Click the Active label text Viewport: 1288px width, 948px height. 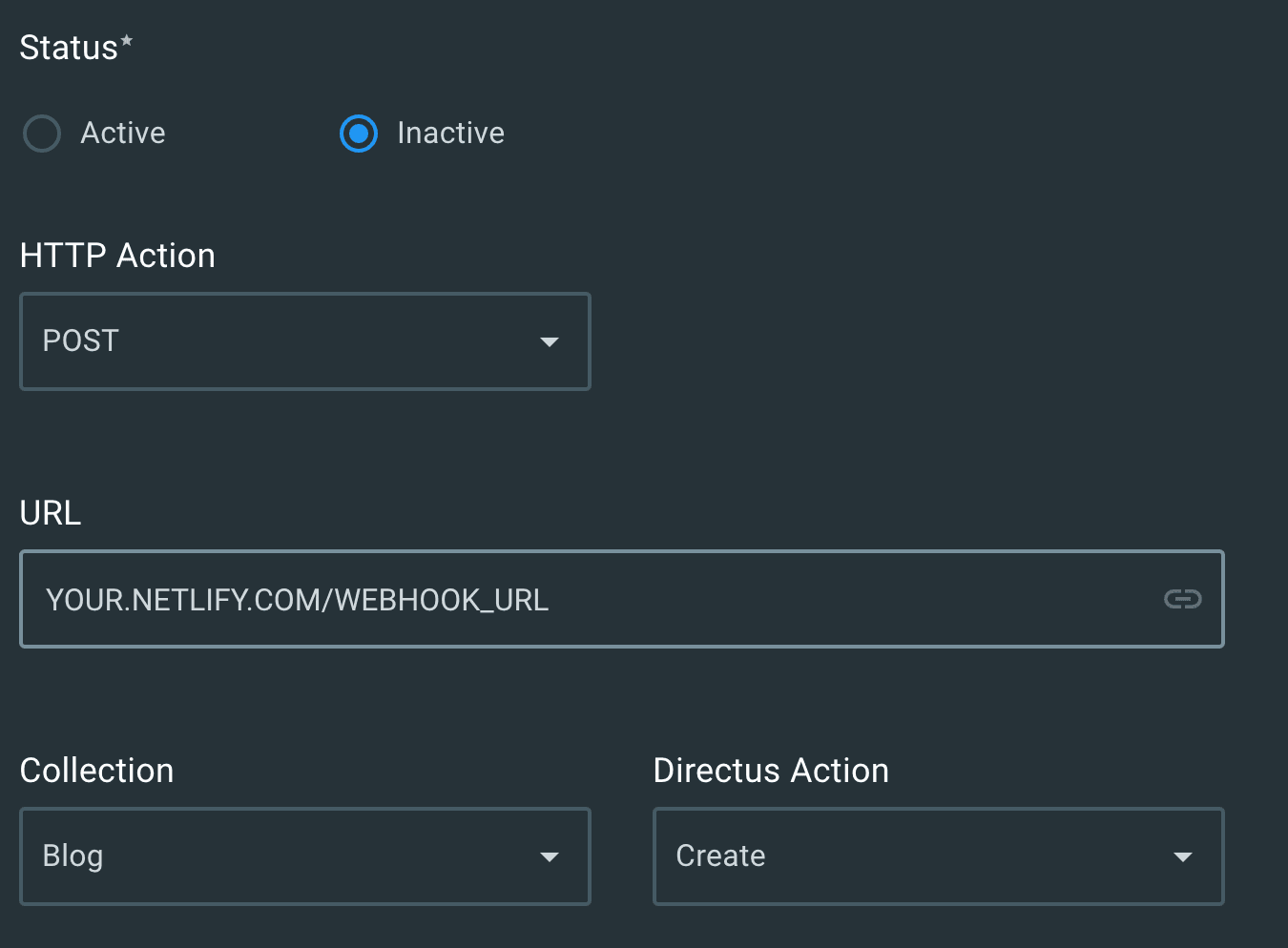123,133
